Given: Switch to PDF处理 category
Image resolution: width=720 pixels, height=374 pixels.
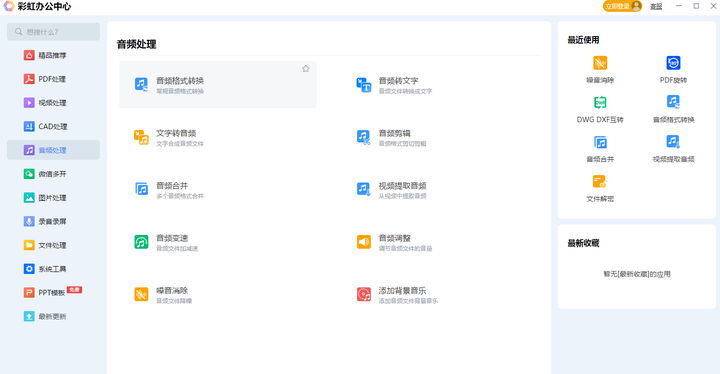Looking at the screenshot, I should point(53,79).
